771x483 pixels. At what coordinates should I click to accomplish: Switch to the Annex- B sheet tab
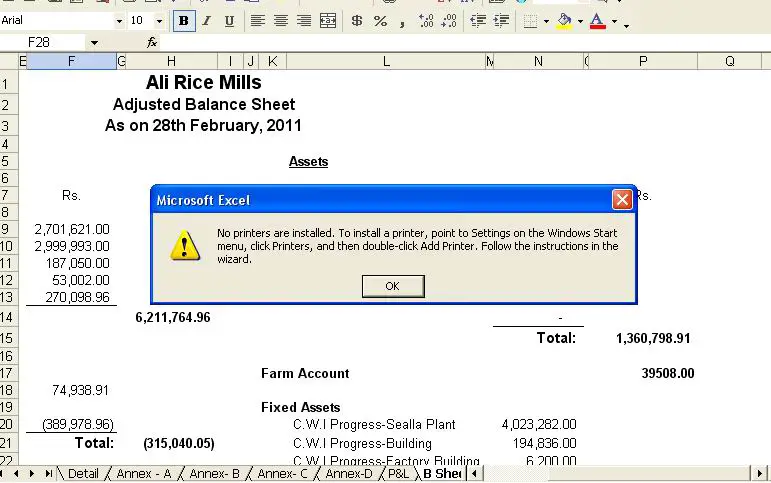click(214, 474)
